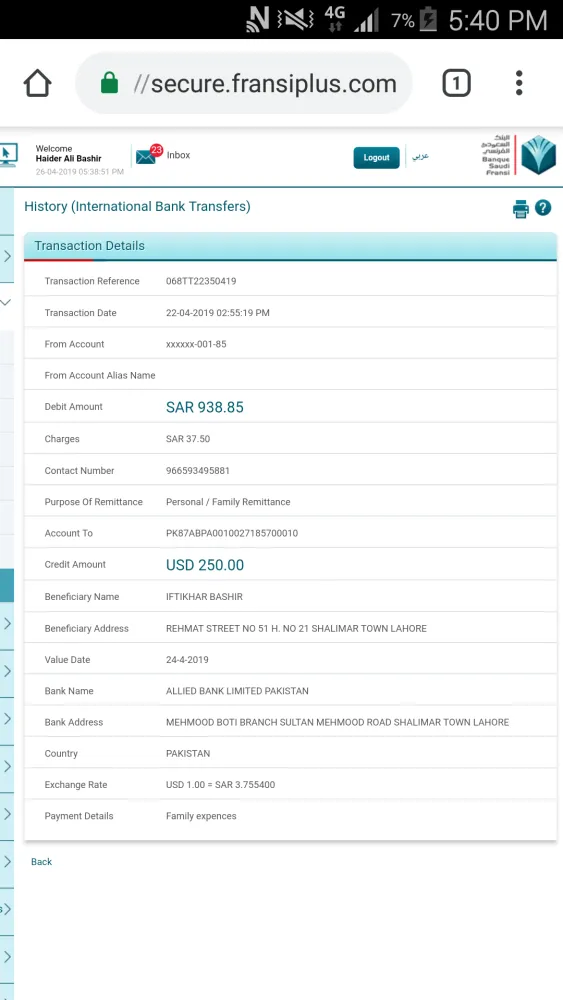Viewport: 563px width, 1000px height.
Task: Click the credit amount USD 250.00
Action: (x=205, y=565)
